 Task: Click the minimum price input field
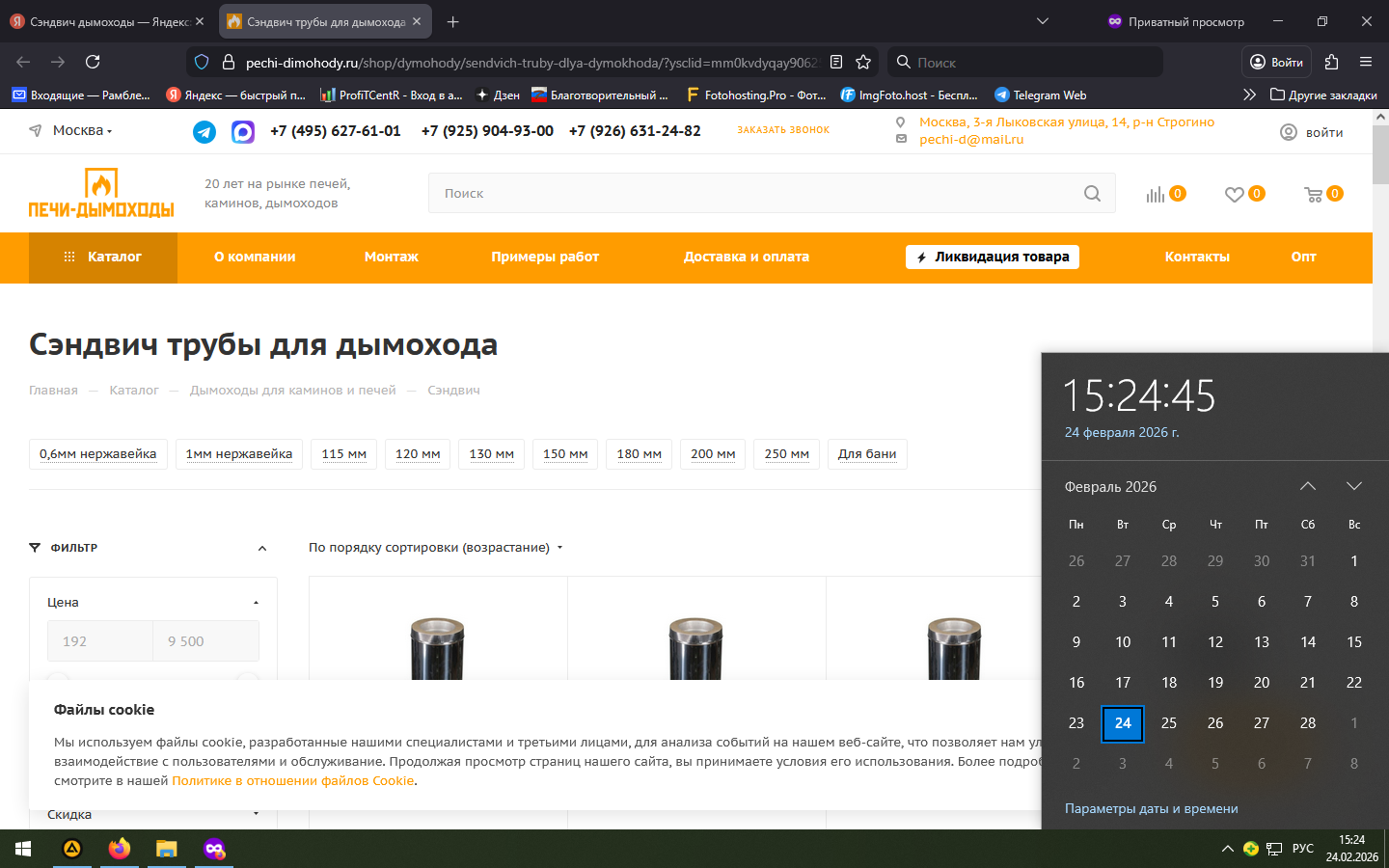100,641
